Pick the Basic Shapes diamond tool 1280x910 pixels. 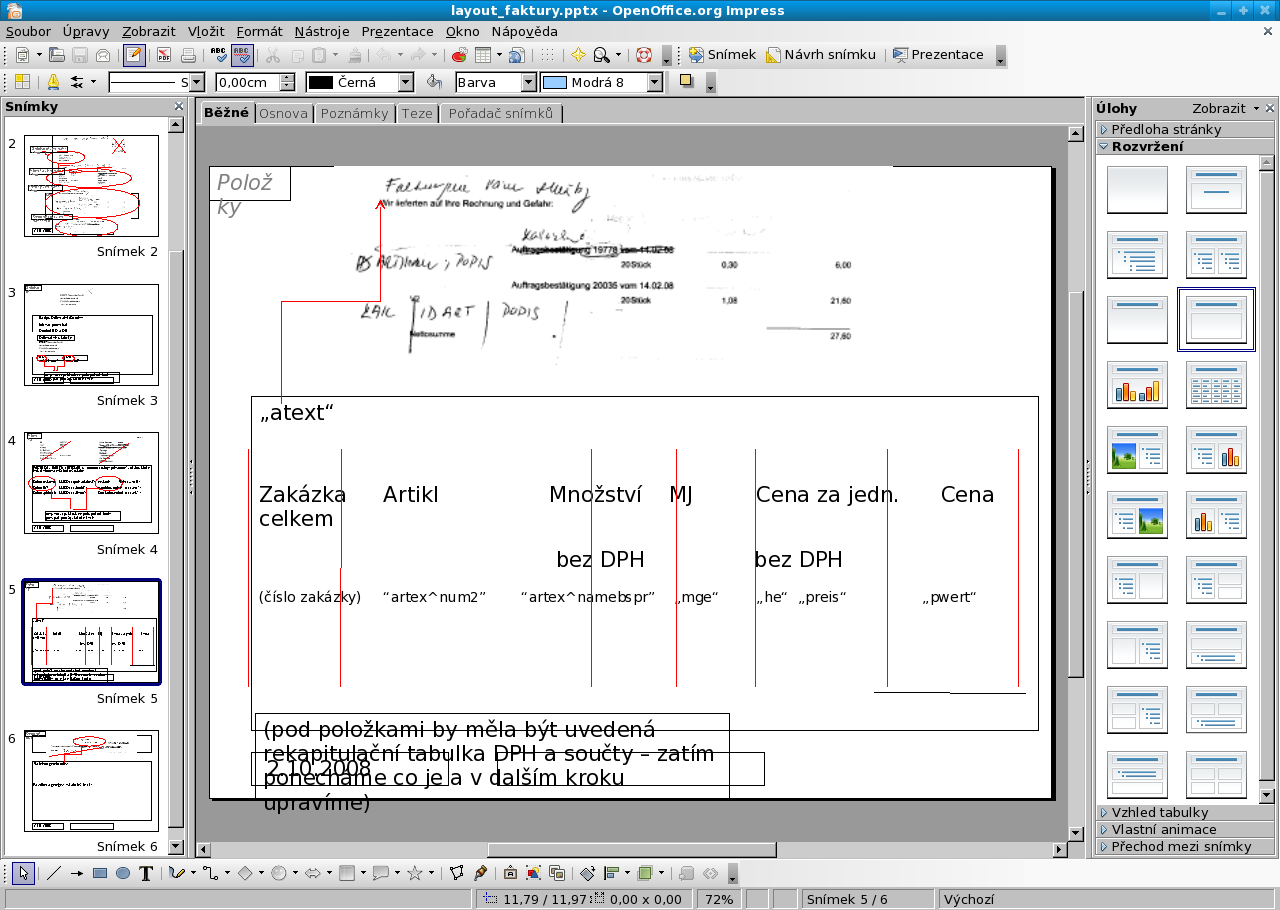(244, 873)
